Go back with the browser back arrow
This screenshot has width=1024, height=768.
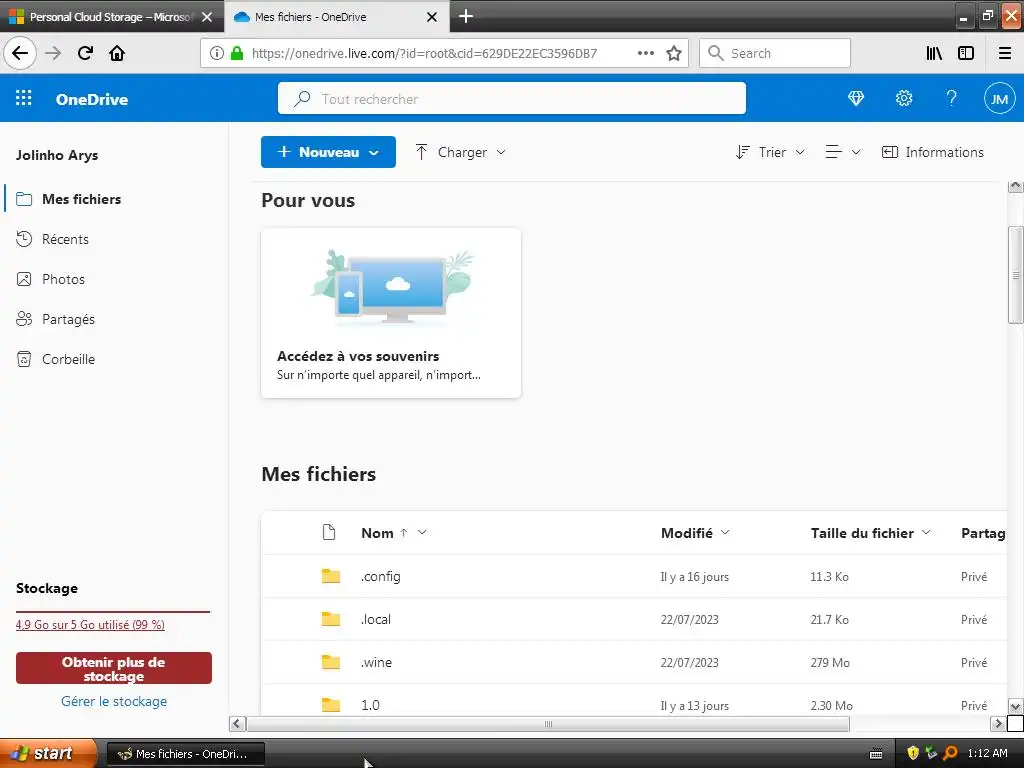[20, 53]
